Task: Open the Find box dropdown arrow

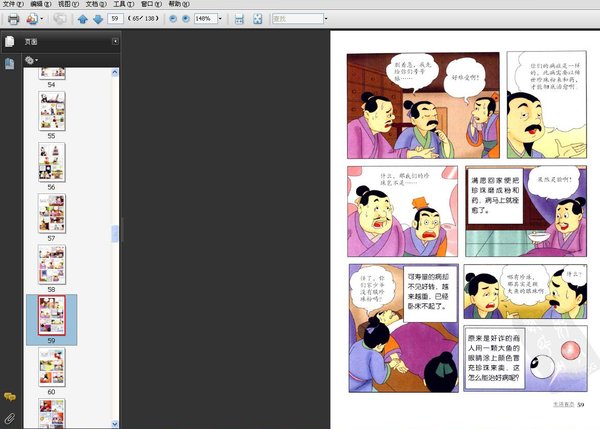Action: (x=326, y=18)
